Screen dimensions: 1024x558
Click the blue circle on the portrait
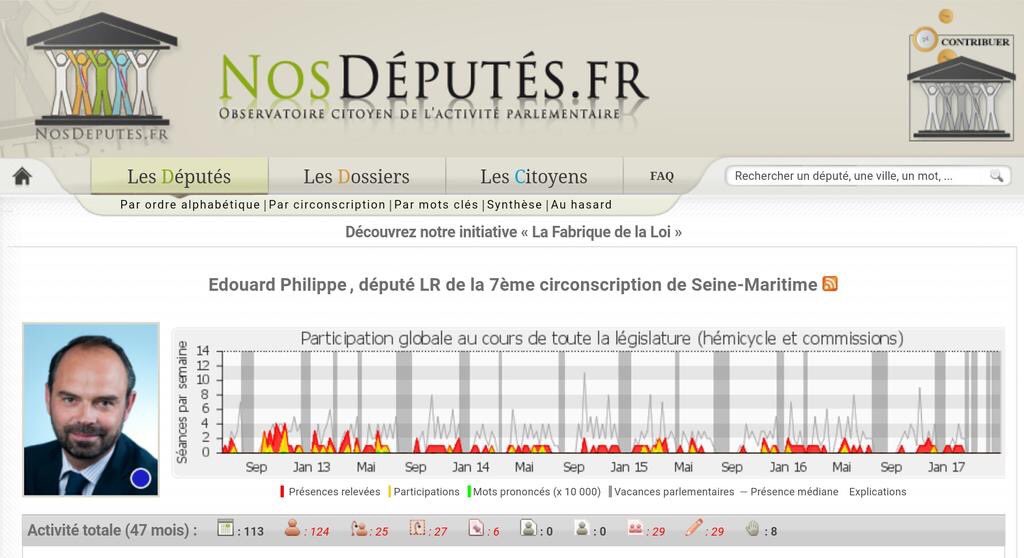140,478
